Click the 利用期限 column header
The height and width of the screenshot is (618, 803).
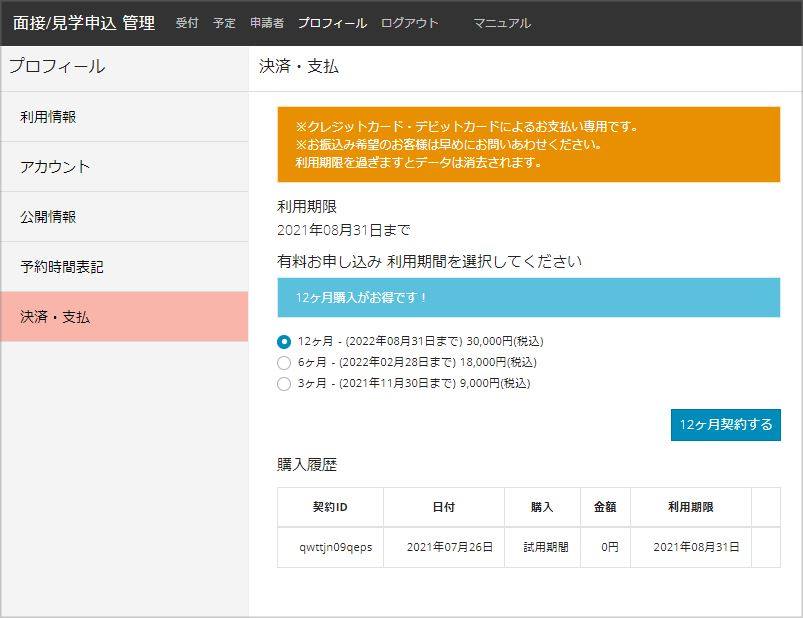click(x=690, y=507)
